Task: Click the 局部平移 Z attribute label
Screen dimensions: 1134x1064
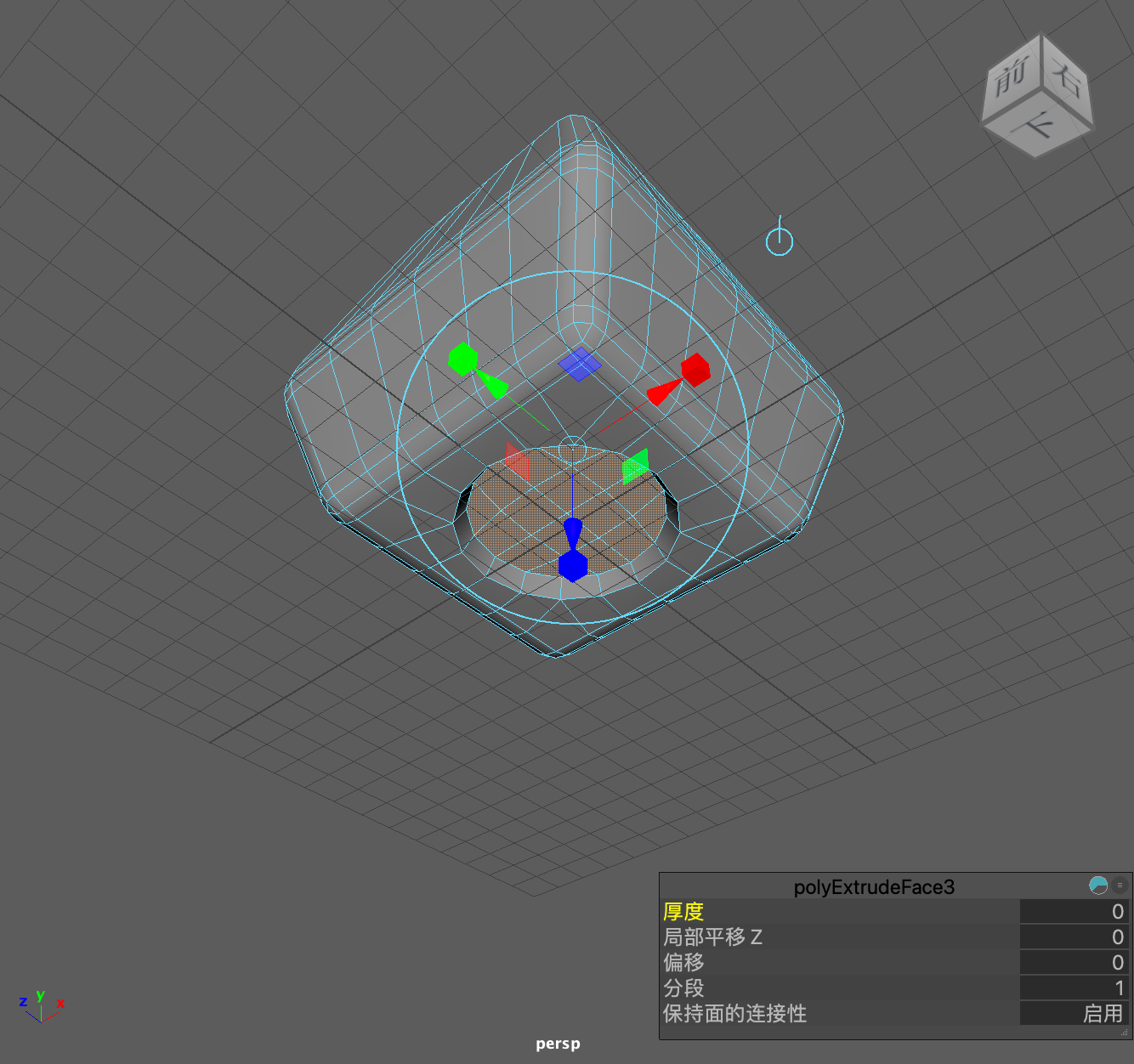Action: point(712,937)
